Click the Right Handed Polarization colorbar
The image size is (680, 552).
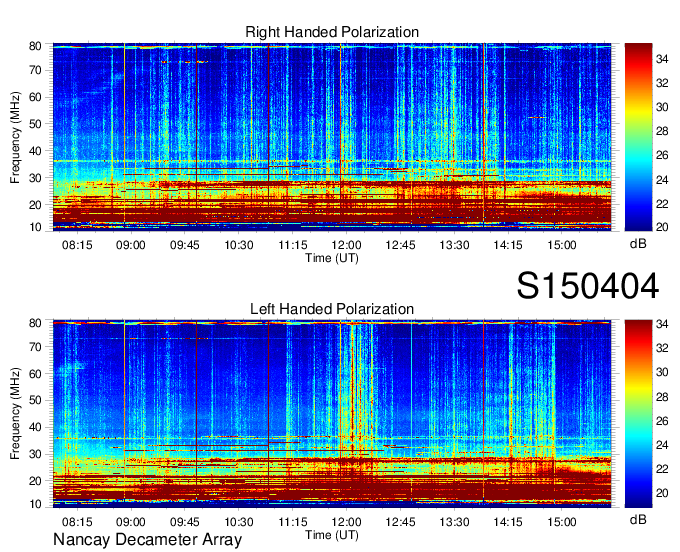(638, 137)
